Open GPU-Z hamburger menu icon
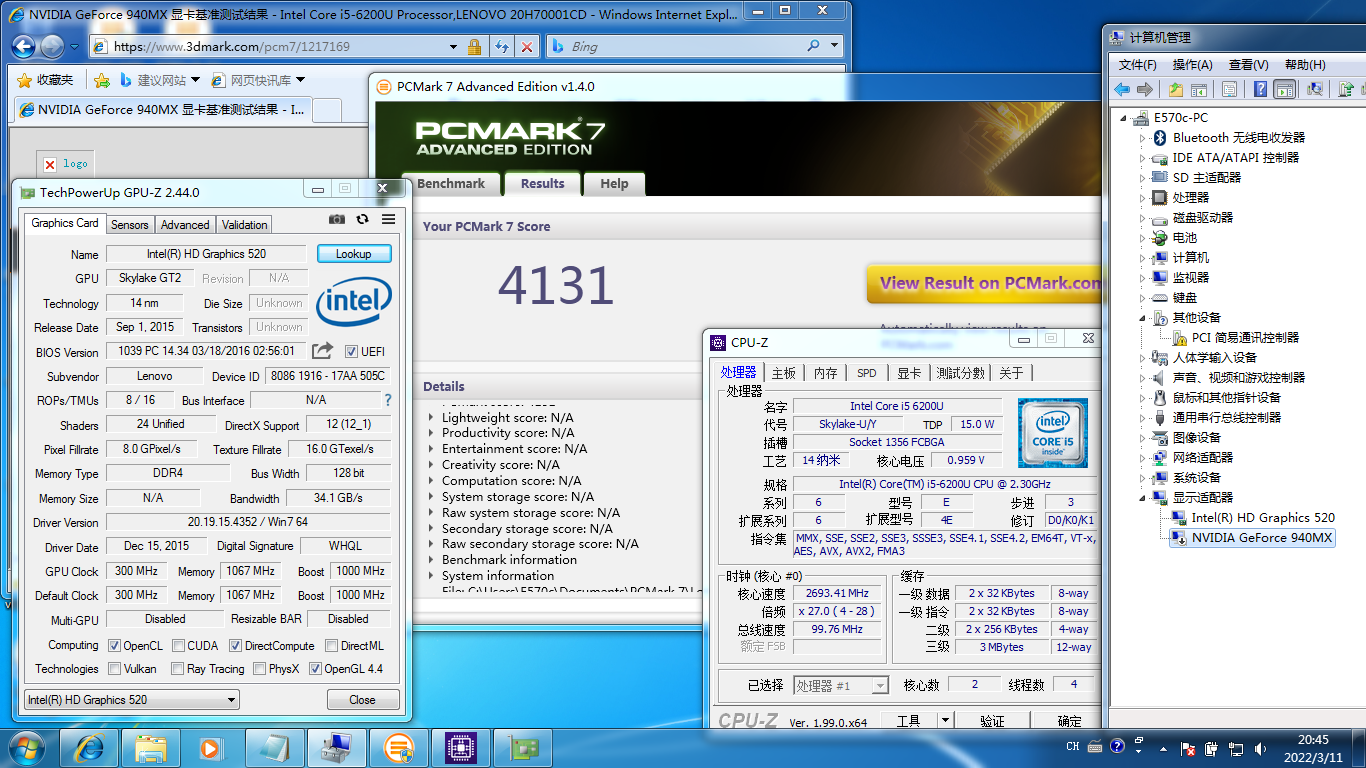The image size is (1366, 768). pyautogui.click(x=388, y=220)
